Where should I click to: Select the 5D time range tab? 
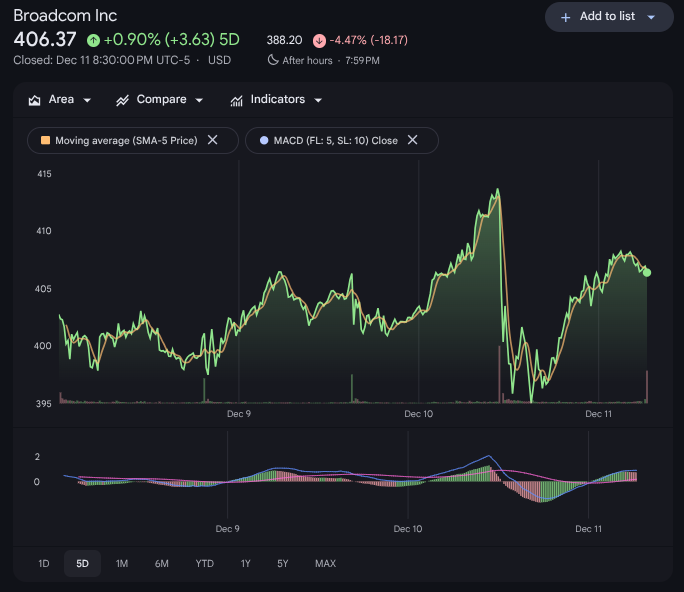[x=82, y=564]
